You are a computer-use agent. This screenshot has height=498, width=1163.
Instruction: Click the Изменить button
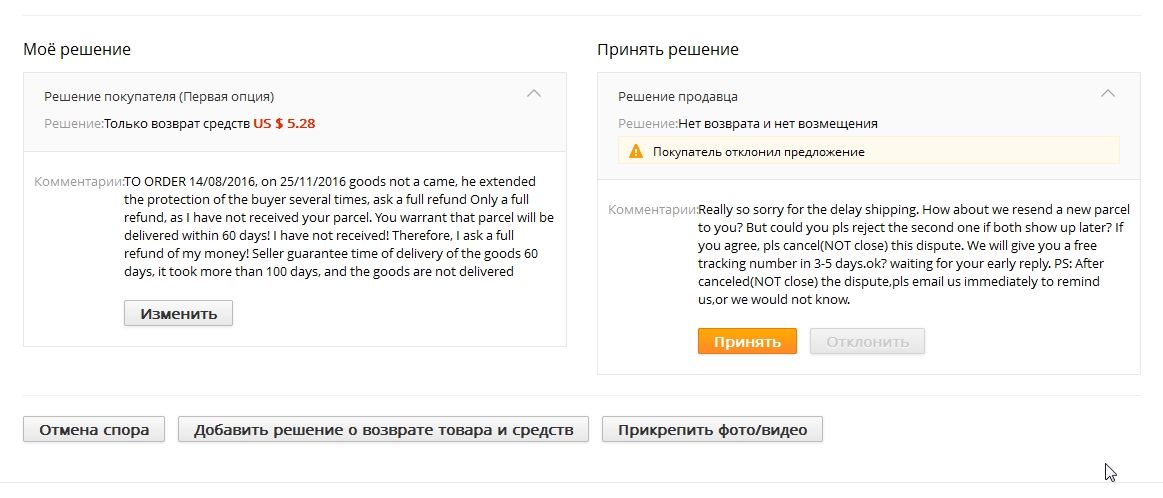(x=178, y=313)
